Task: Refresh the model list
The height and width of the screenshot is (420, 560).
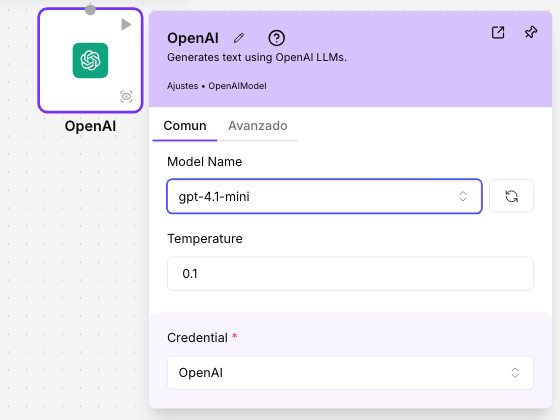Action: point(511,196)
